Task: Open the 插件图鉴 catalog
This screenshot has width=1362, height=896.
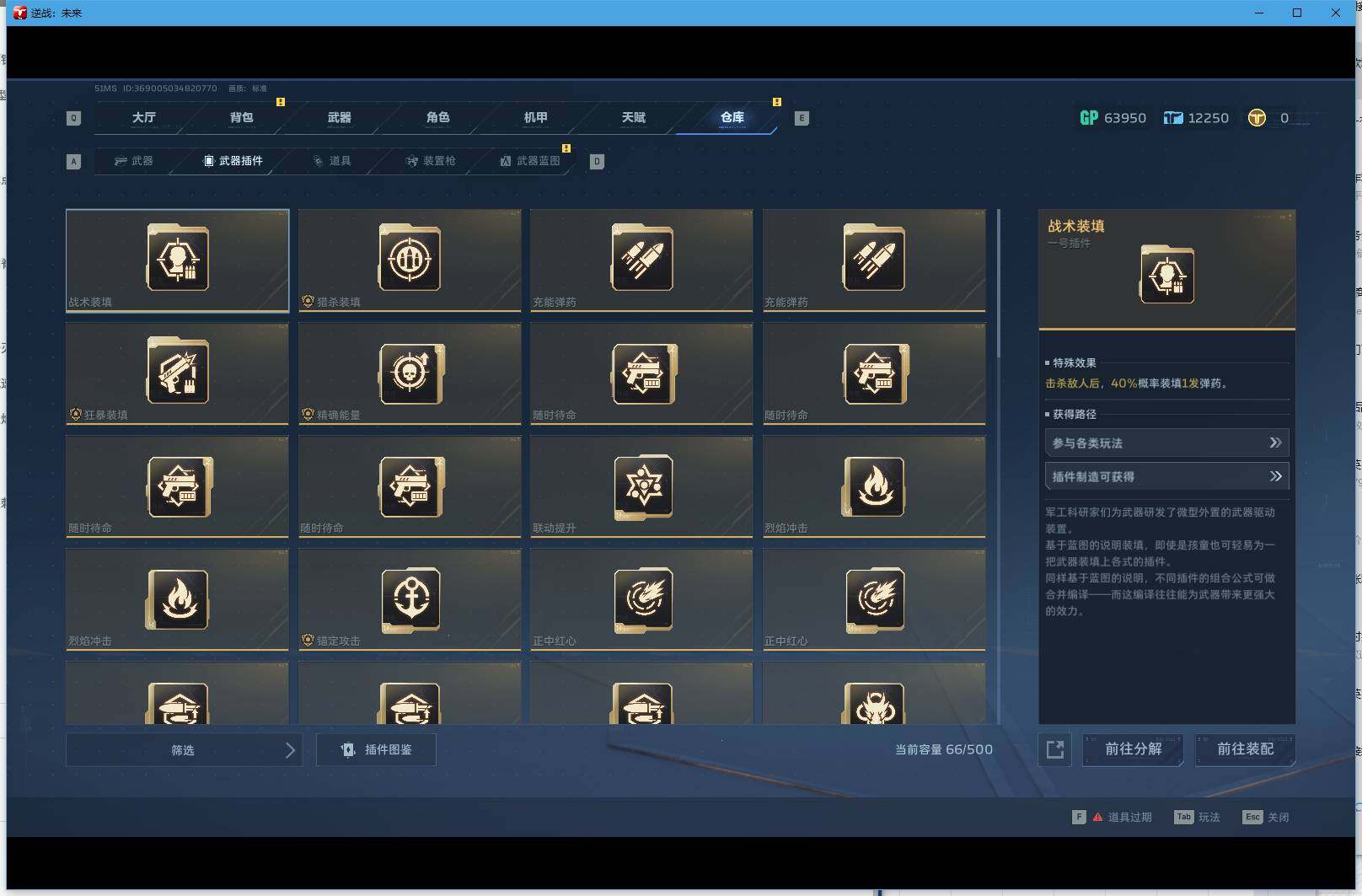Action: point(376,750)
